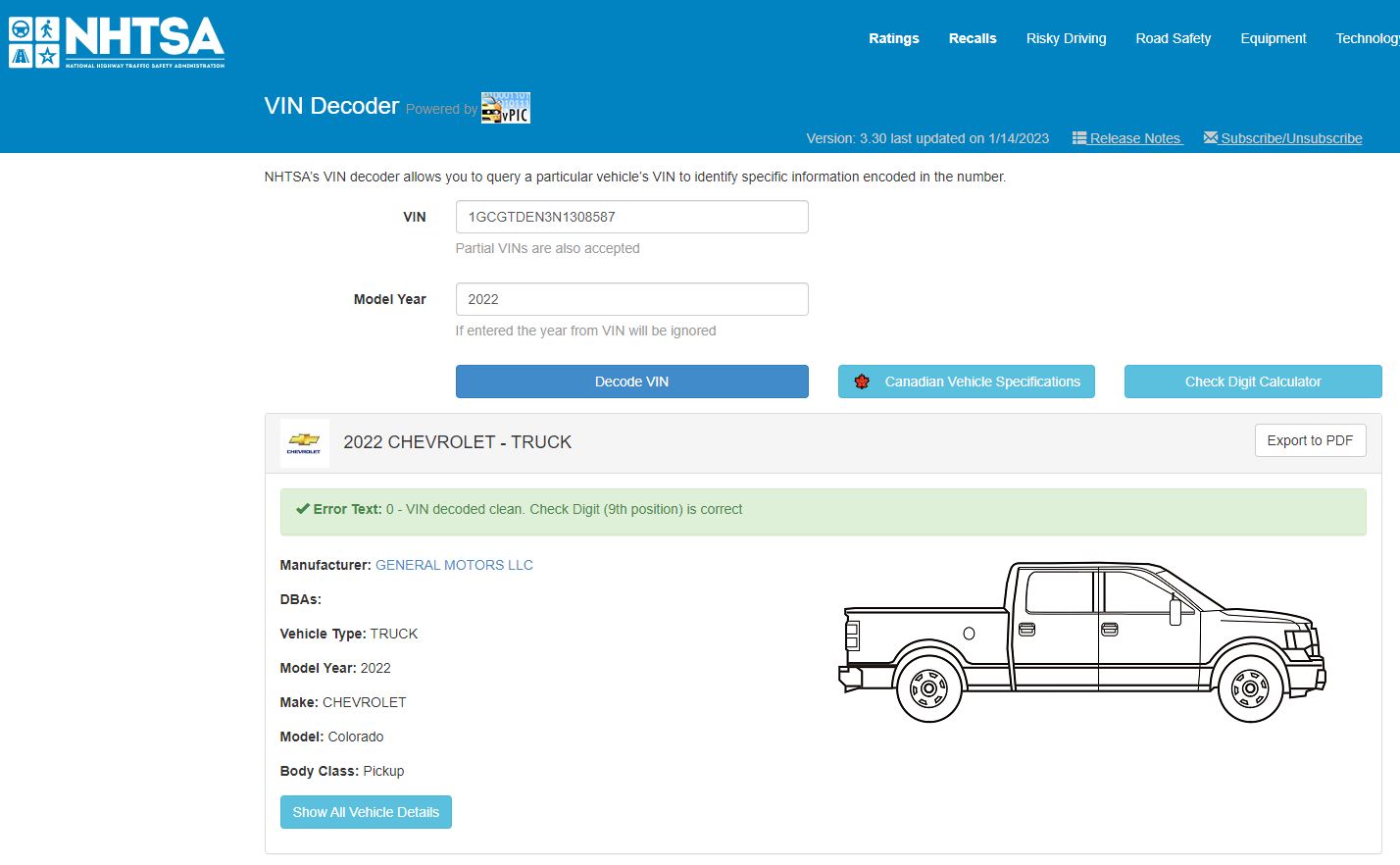The image size is (1400, 865).
Task: Click the DBAs label
Action: pos(301,599)
